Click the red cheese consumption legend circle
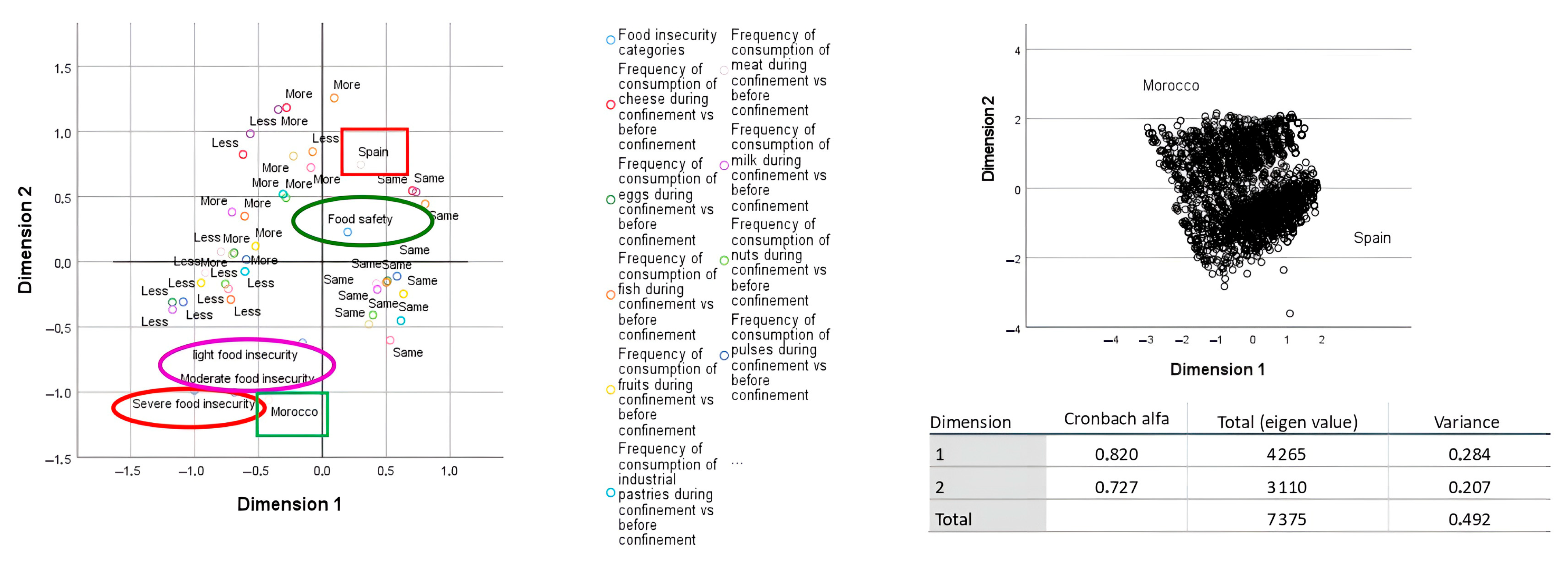The image size is (1568, 562). pyautogui.click(x=611, y=105)
